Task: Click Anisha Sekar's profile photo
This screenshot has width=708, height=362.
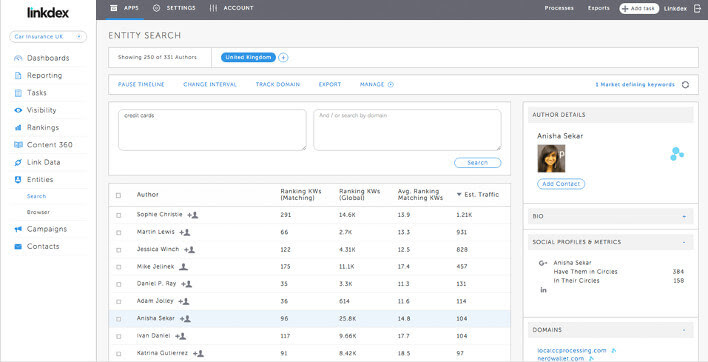Action: (551, 158)
